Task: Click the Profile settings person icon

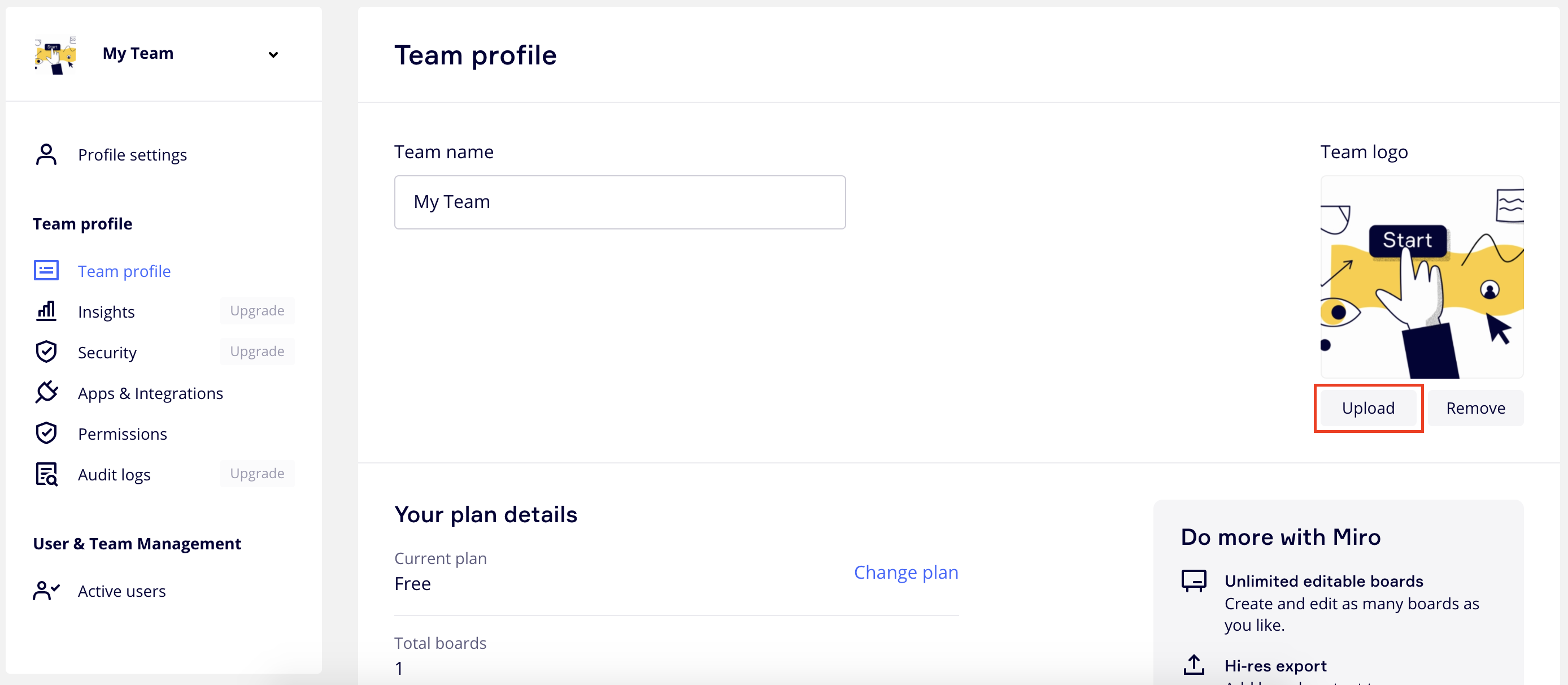Action: (x=46, y=155)
